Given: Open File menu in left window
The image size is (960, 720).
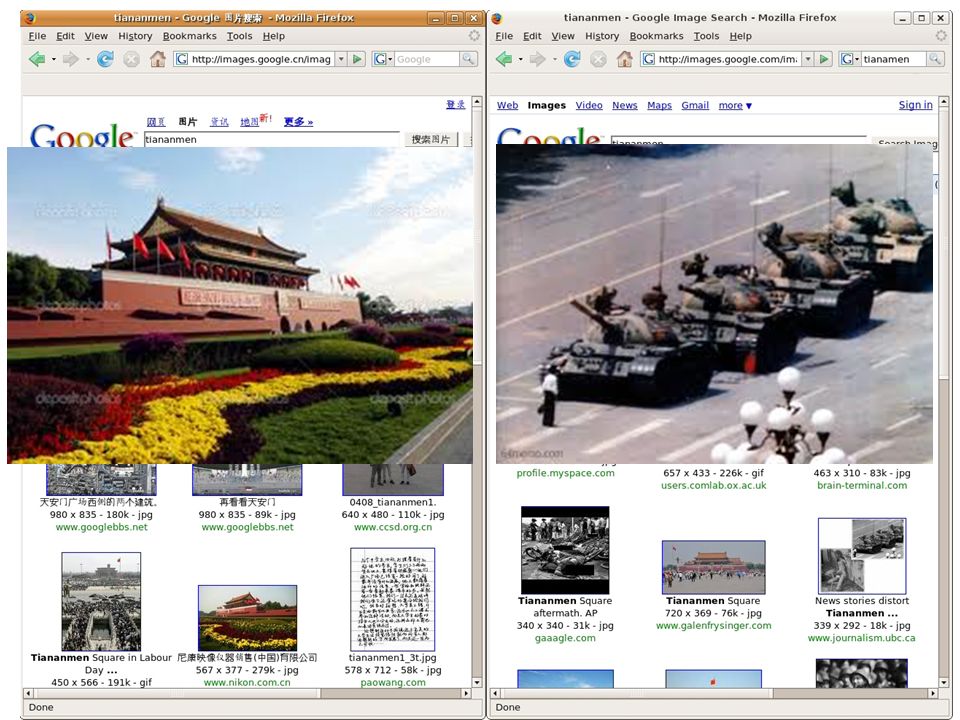Looking at the screenshot, I should pos(37,36).
